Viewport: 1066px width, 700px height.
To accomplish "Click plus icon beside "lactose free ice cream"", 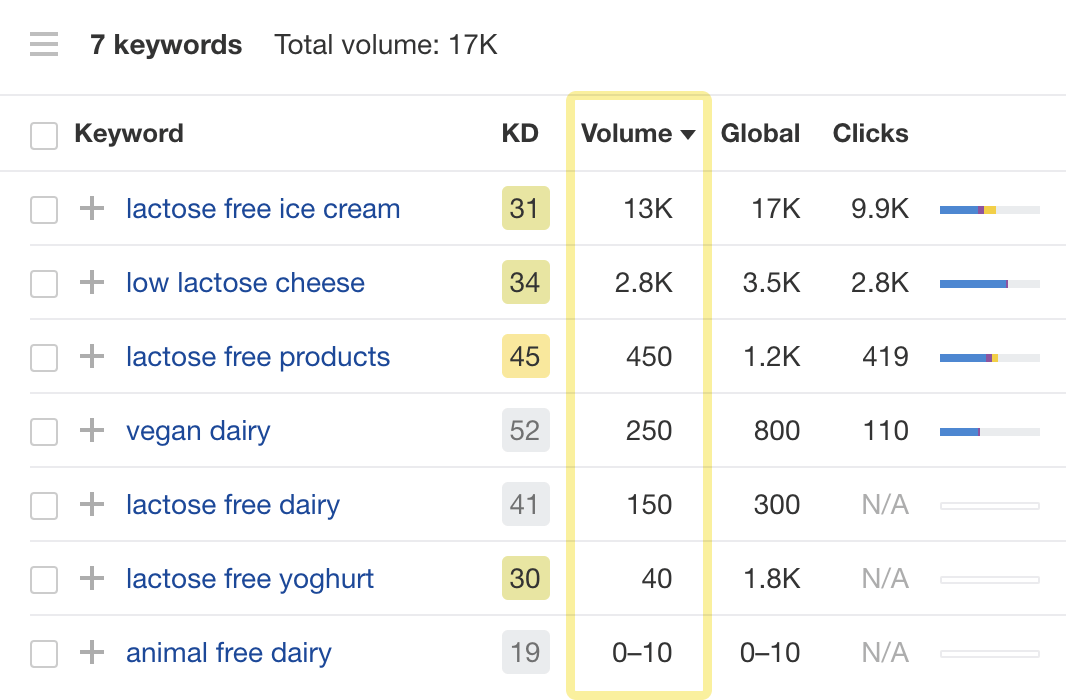I will [91, 209].
